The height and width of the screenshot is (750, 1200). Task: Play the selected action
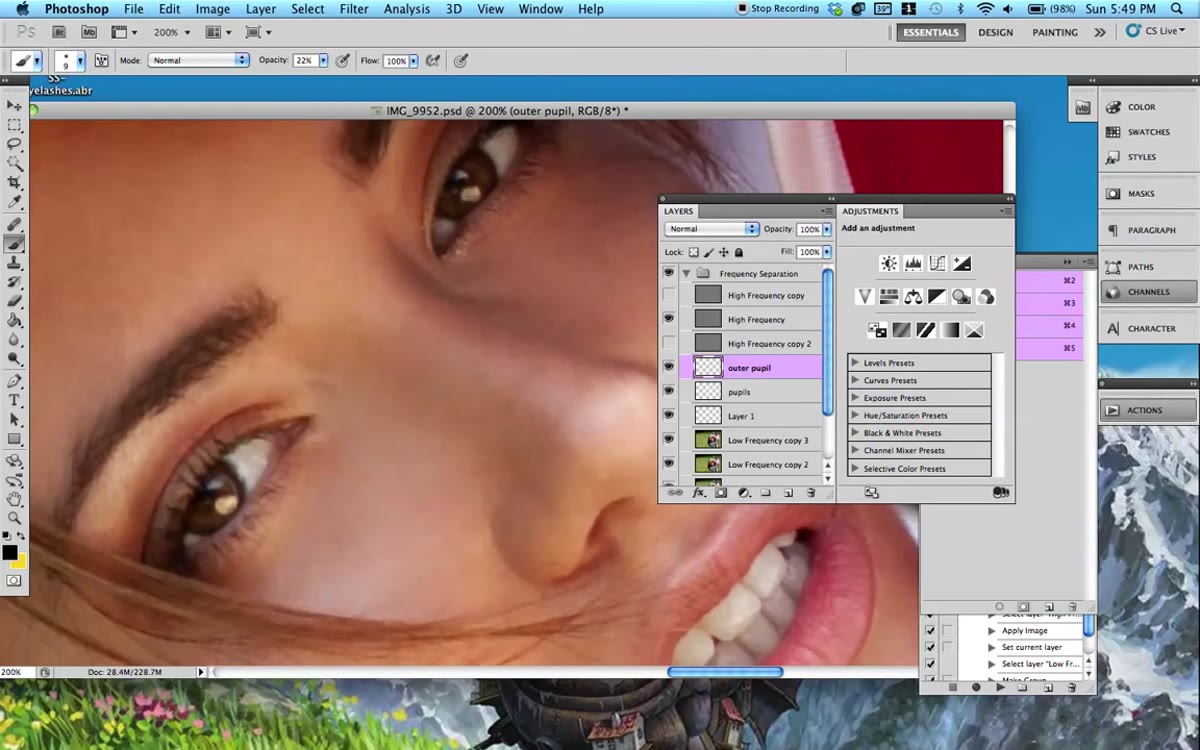point(1000,688)
